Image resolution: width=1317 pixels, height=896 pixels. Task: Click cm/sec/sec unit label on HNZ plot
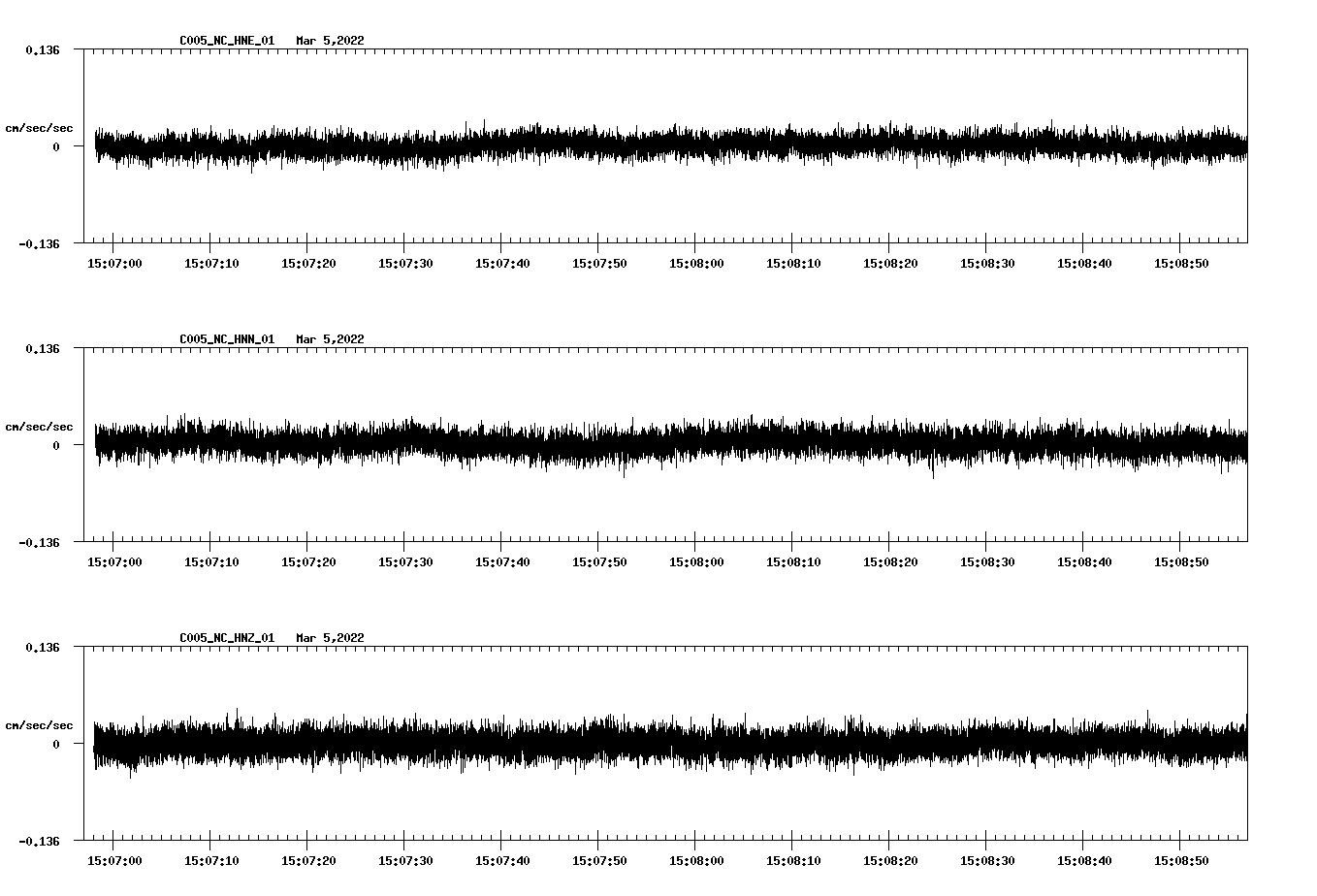(x=39, y=725)
